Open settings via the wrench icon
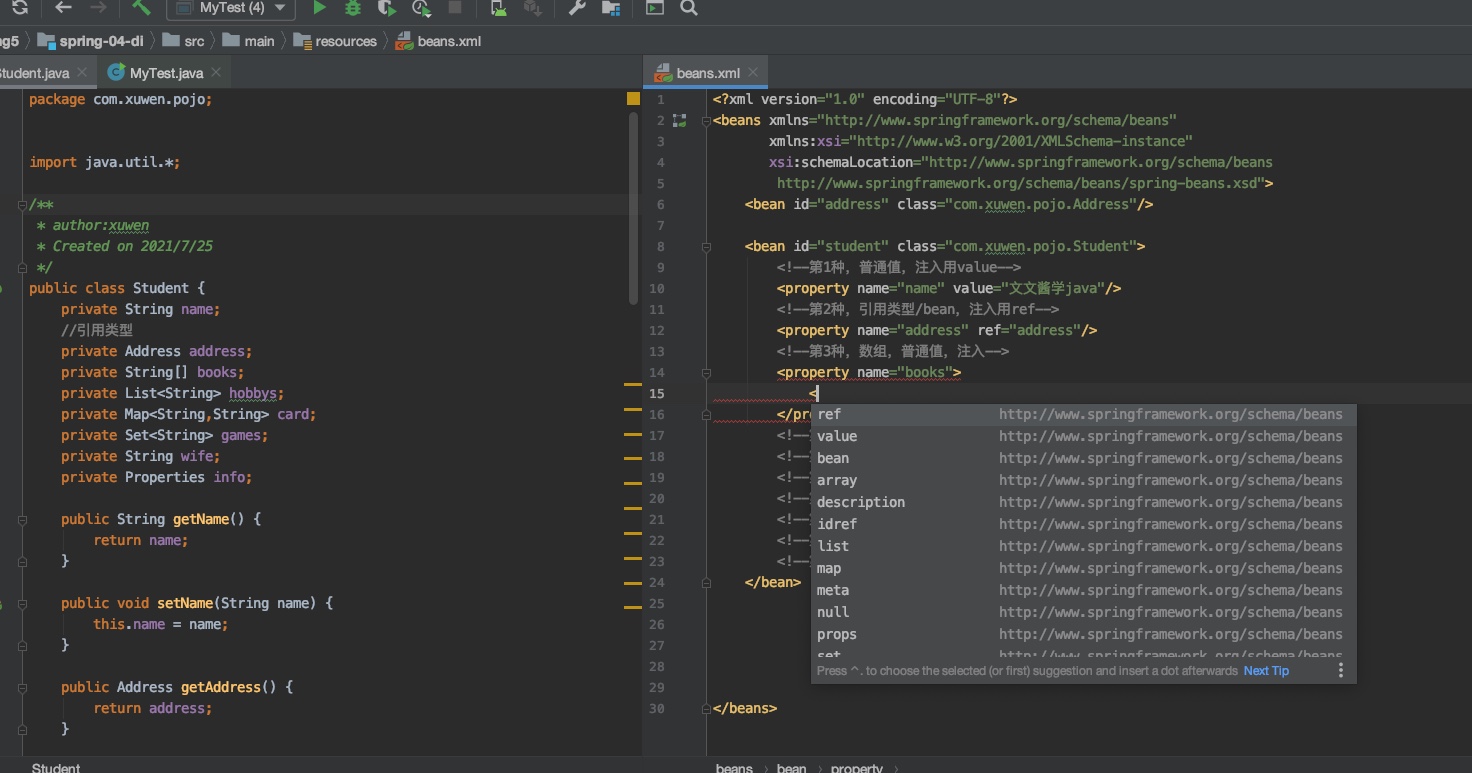 pyautogui.click(x=577, y=8)
